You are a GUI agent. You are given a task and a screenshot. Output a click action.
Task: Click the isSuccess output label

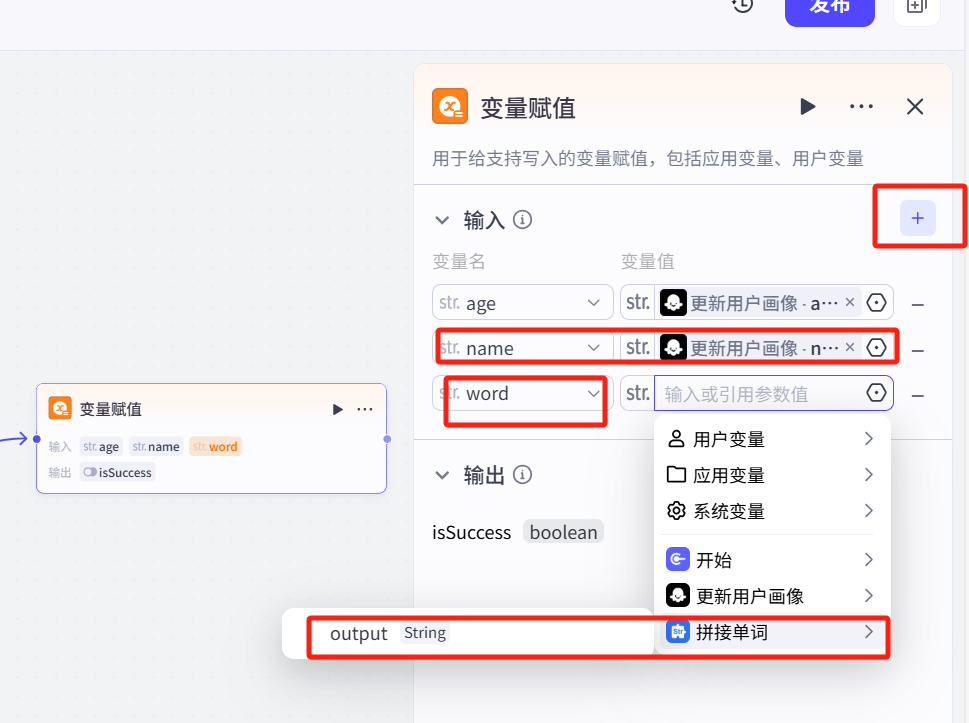[472, 532]
